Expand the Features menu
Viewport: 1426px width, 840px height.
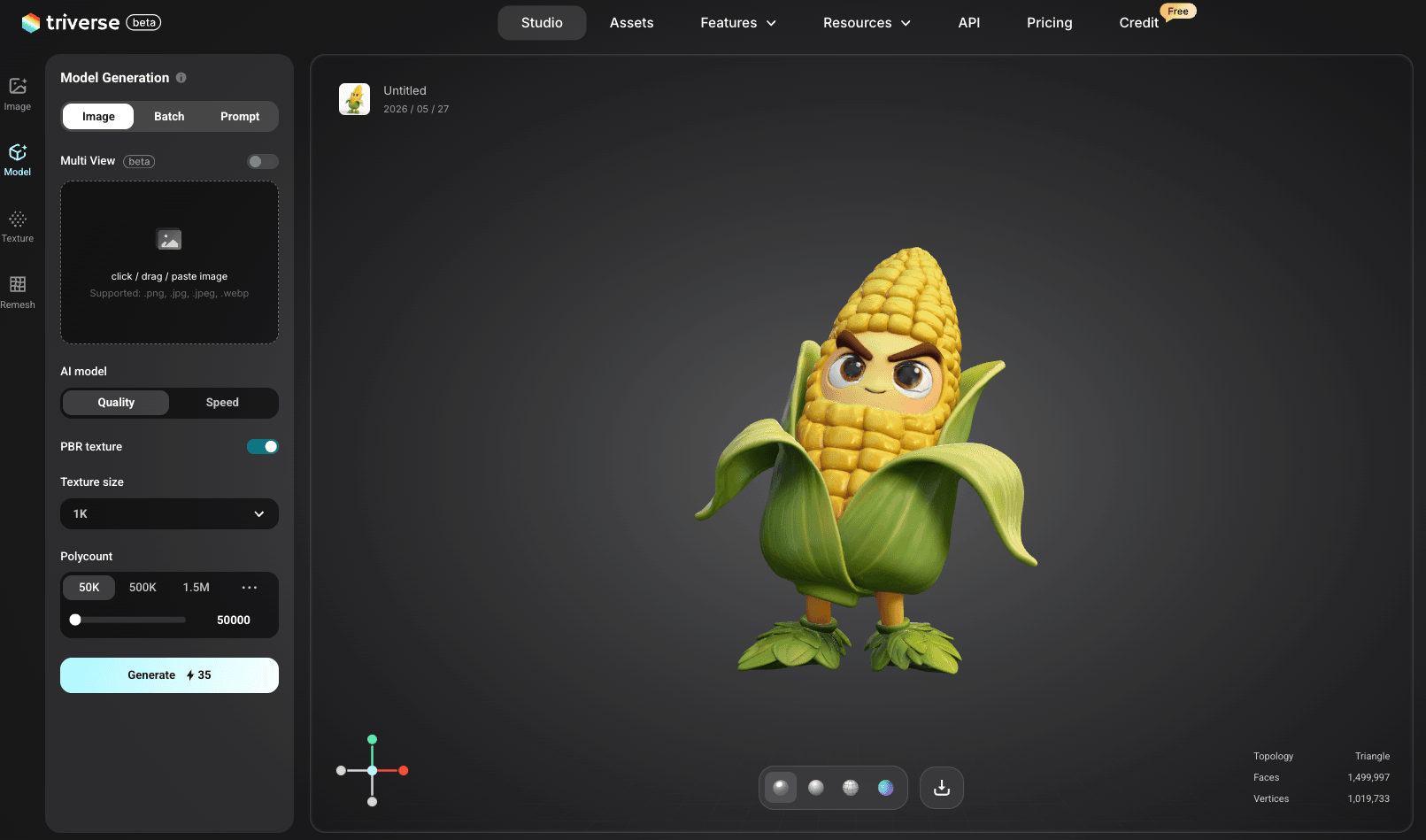(738, 23)
